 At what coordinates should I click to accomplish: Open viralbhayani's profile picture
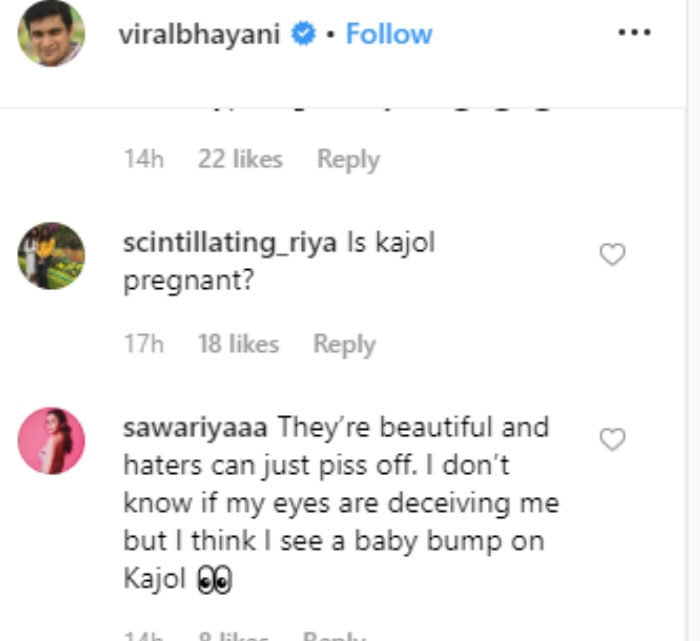pos(51,34)
